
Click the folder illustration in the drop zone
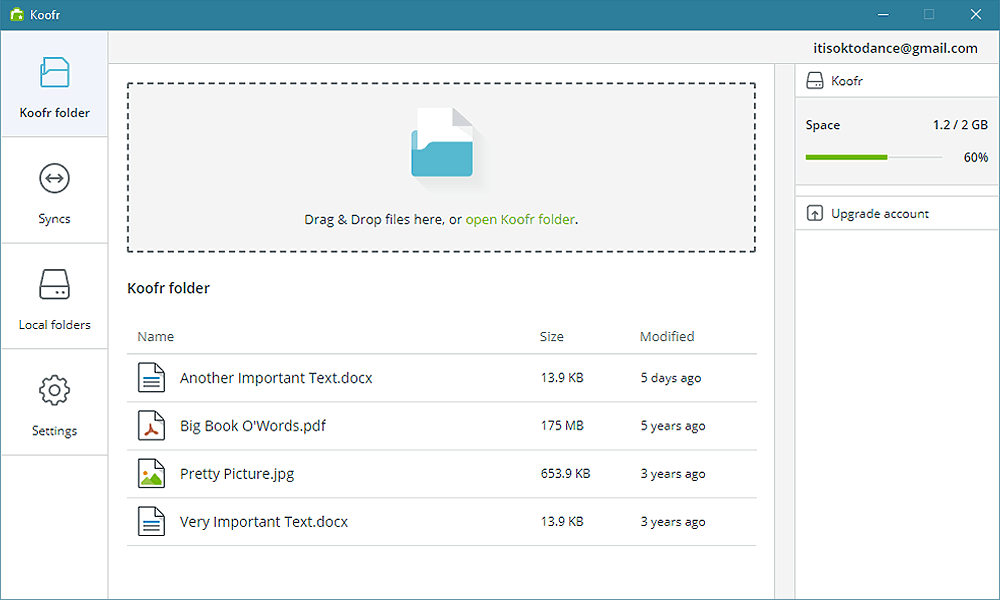(444, 145)
